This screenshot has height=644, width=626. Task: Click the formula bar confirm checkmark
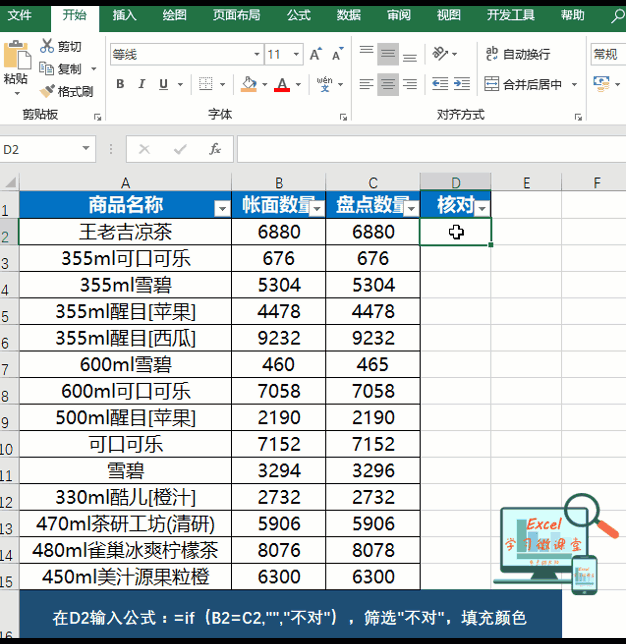pyautogui.click(x=180, y=149)
